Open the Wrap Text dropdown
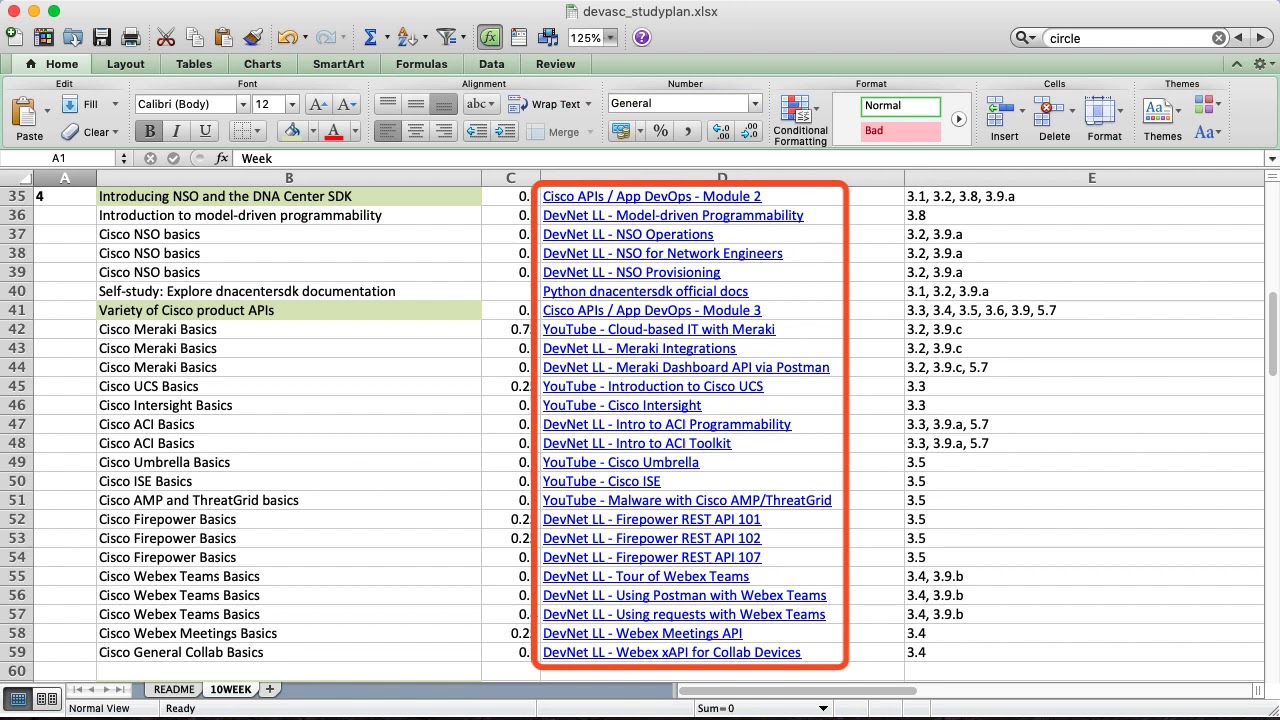1280x720 pixels. (588, 104)
